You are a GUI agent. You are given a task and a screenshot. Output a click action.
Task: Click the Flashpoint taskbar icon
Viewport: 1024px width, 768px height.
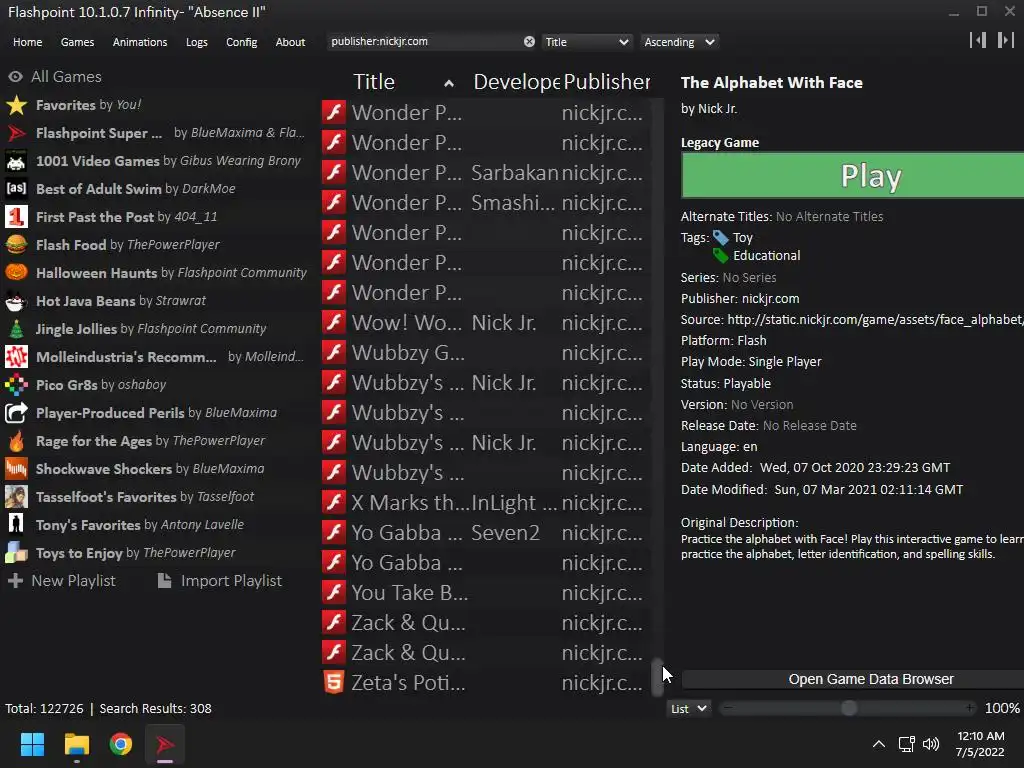coord(165,744)
